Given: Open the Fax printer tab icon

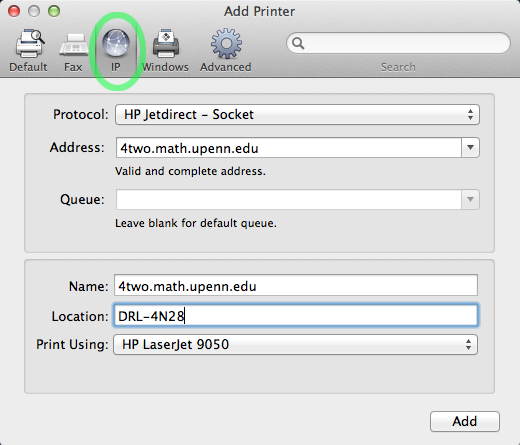Looking at the screenshot, I should coord(74,45).
